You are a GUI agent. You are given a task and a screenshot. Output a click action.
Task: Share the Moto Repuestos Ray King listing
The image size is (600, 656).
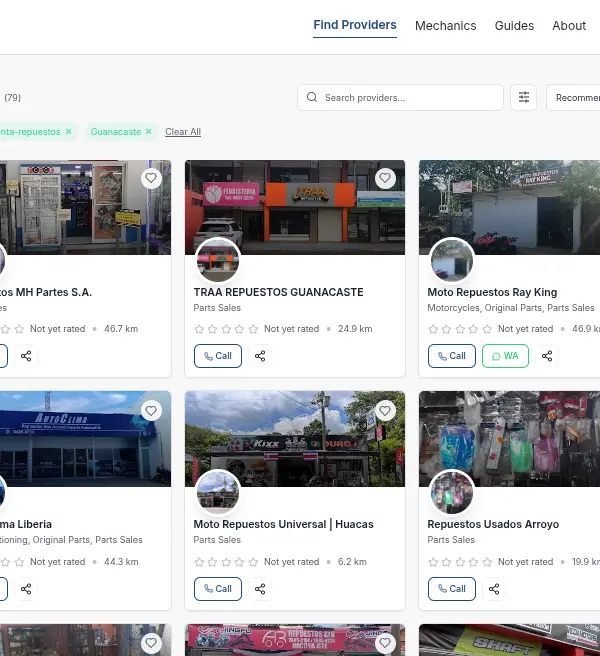pyautogui.click(x=547, y=356)
